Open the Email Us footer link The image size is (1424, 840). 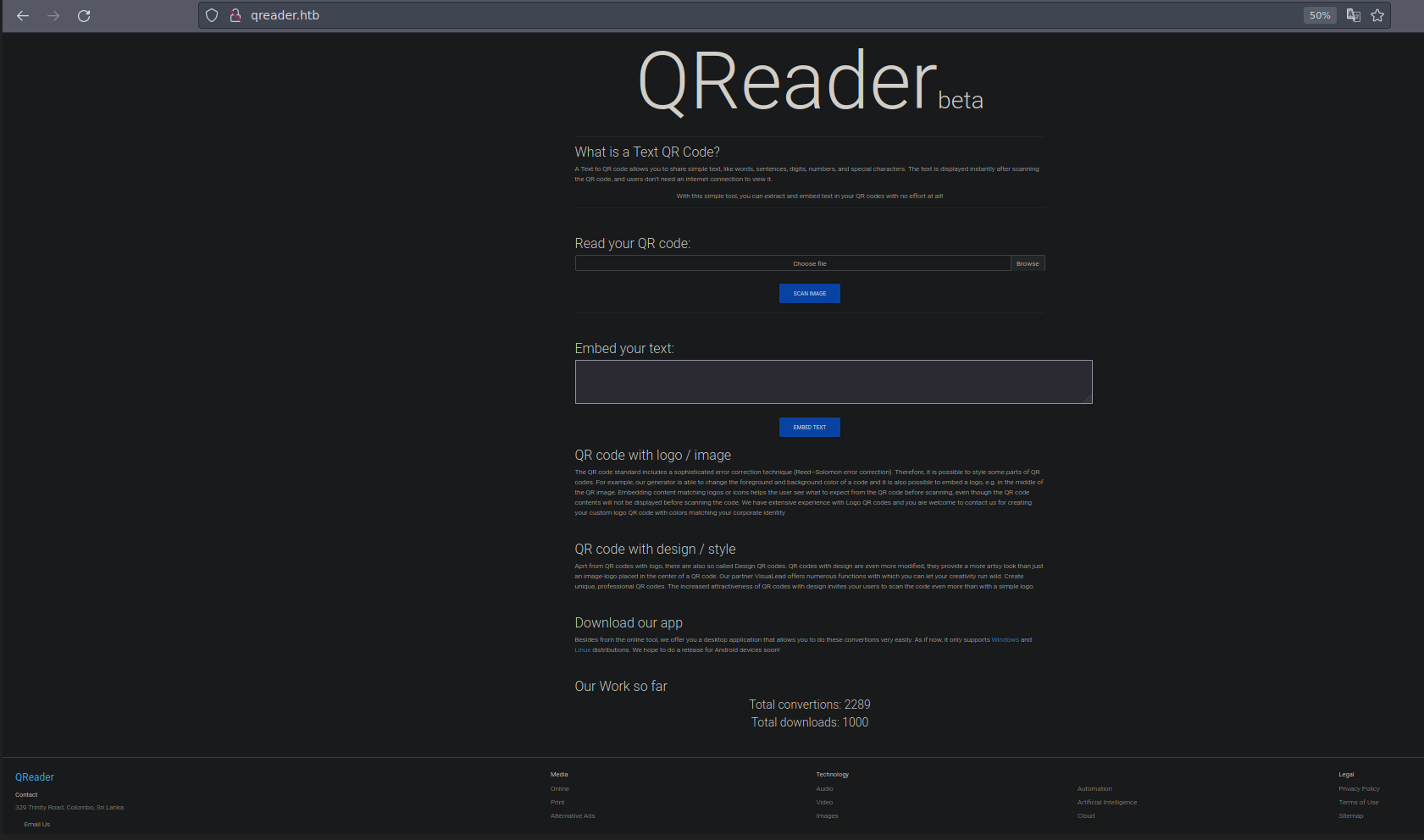click(37, 824)
